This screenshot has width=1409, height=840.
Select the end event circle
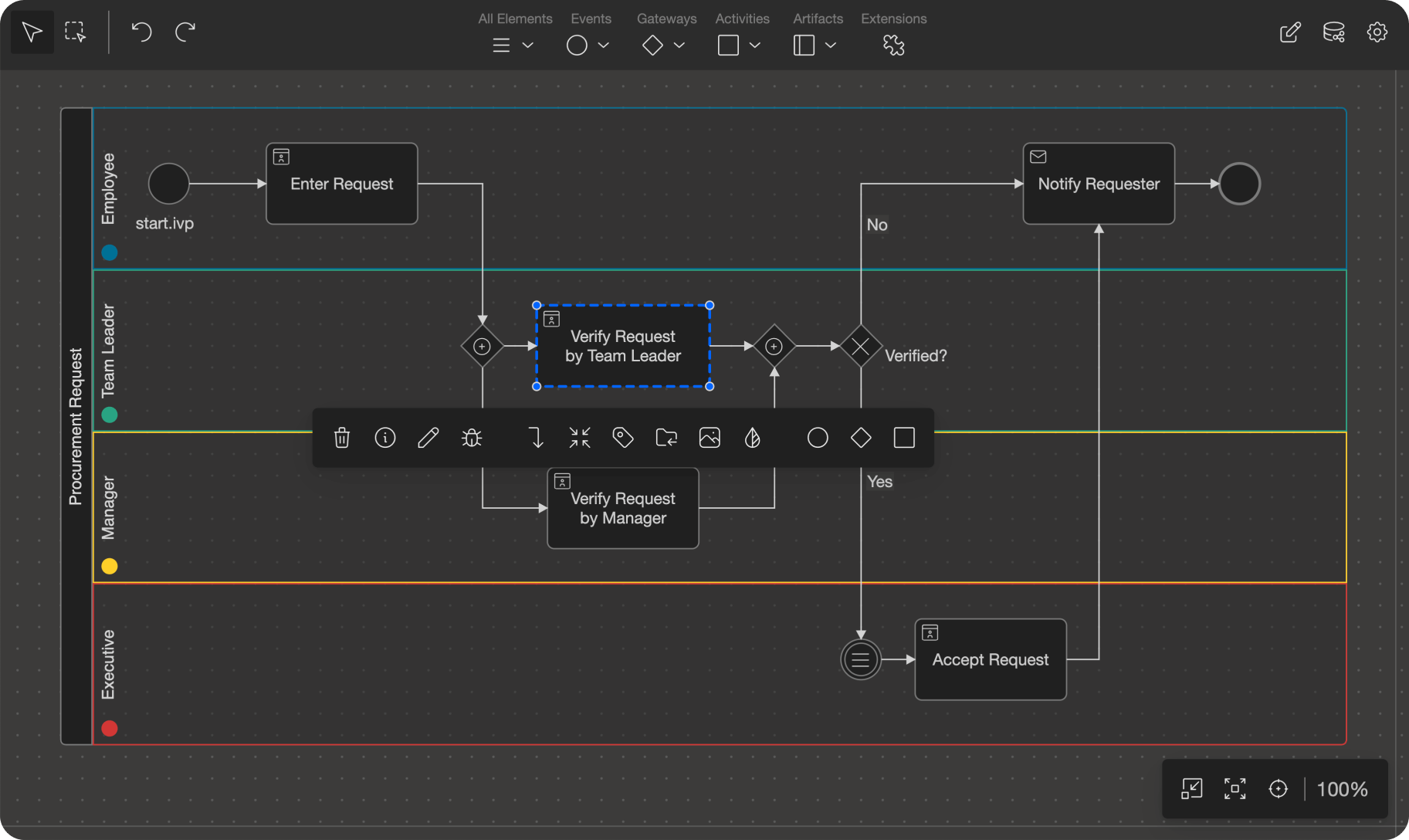coord(1239,184)
